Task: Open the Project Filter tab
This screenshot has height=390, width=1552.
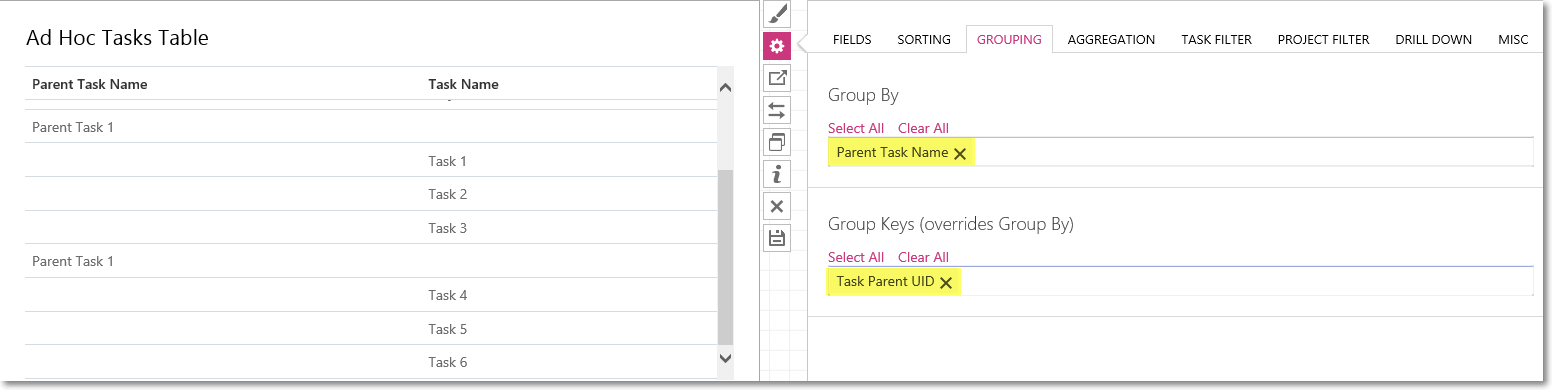Action: click(x=1323, y=40)
